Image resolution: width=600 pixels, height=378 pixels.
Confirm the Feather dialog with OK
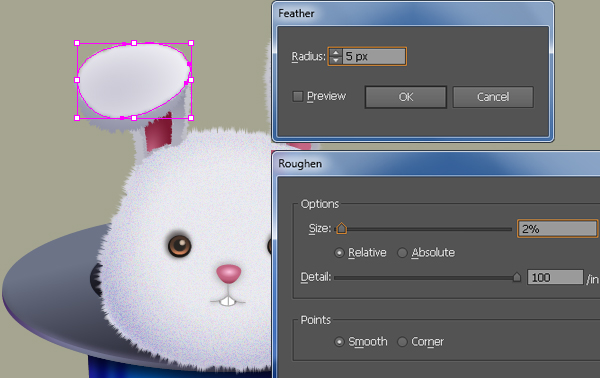[406, 97]
